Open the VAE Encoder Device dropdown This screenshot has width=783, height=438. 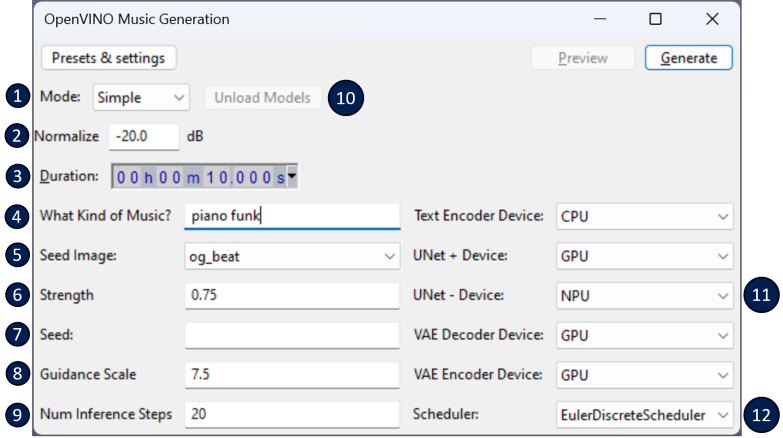(643, 374)
